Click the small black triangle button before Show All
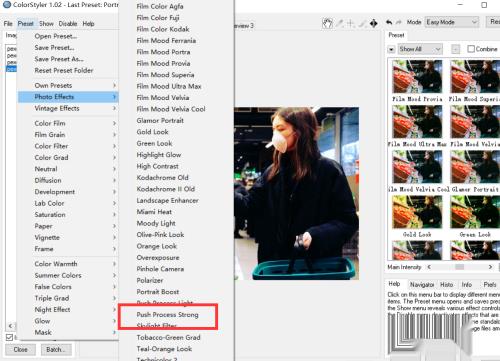 391,49
